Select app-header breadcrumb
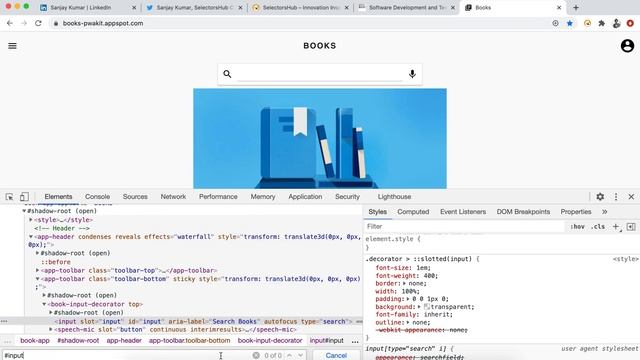The width and height of the screenshot is (640, 360). [x=124, y=340]
